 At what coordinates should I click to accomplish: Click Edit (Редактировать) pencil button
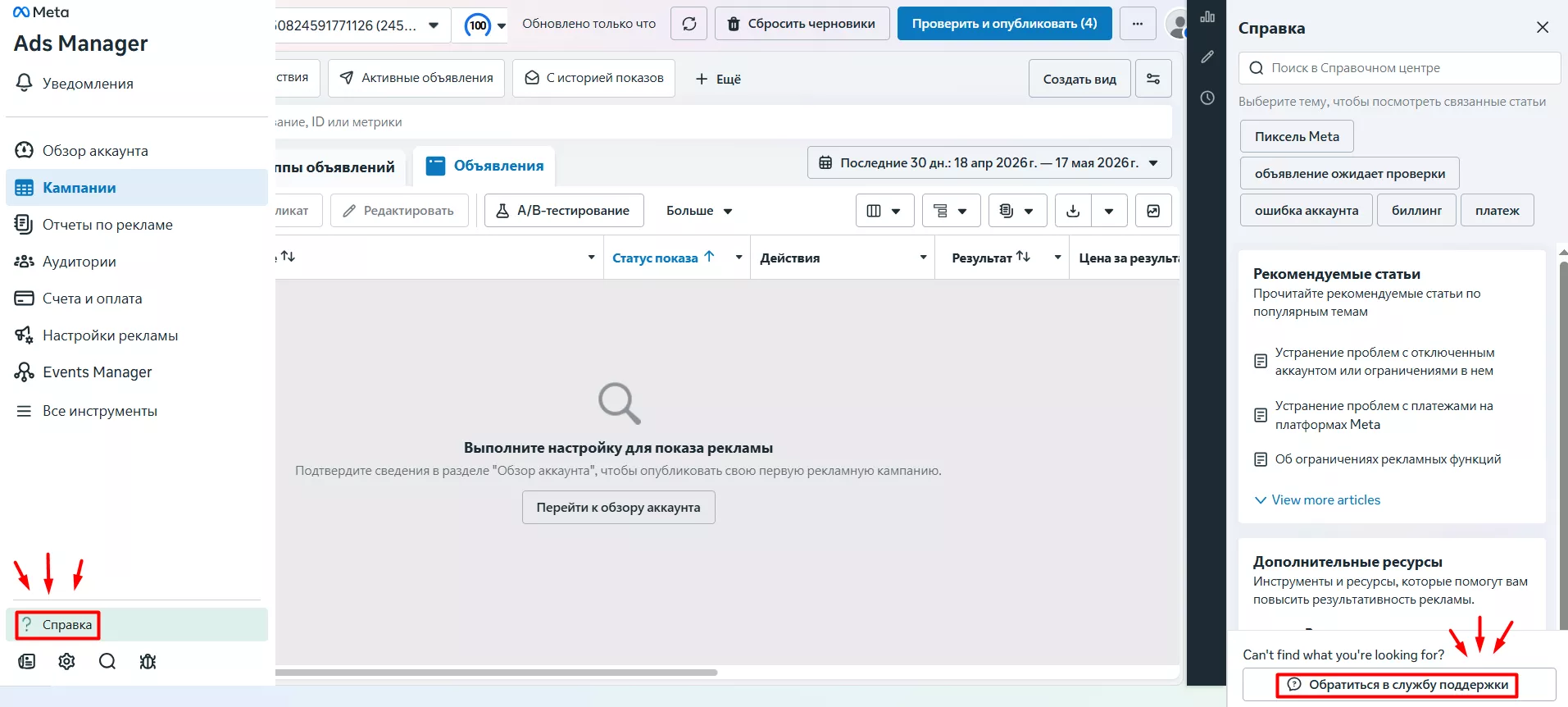399,211
